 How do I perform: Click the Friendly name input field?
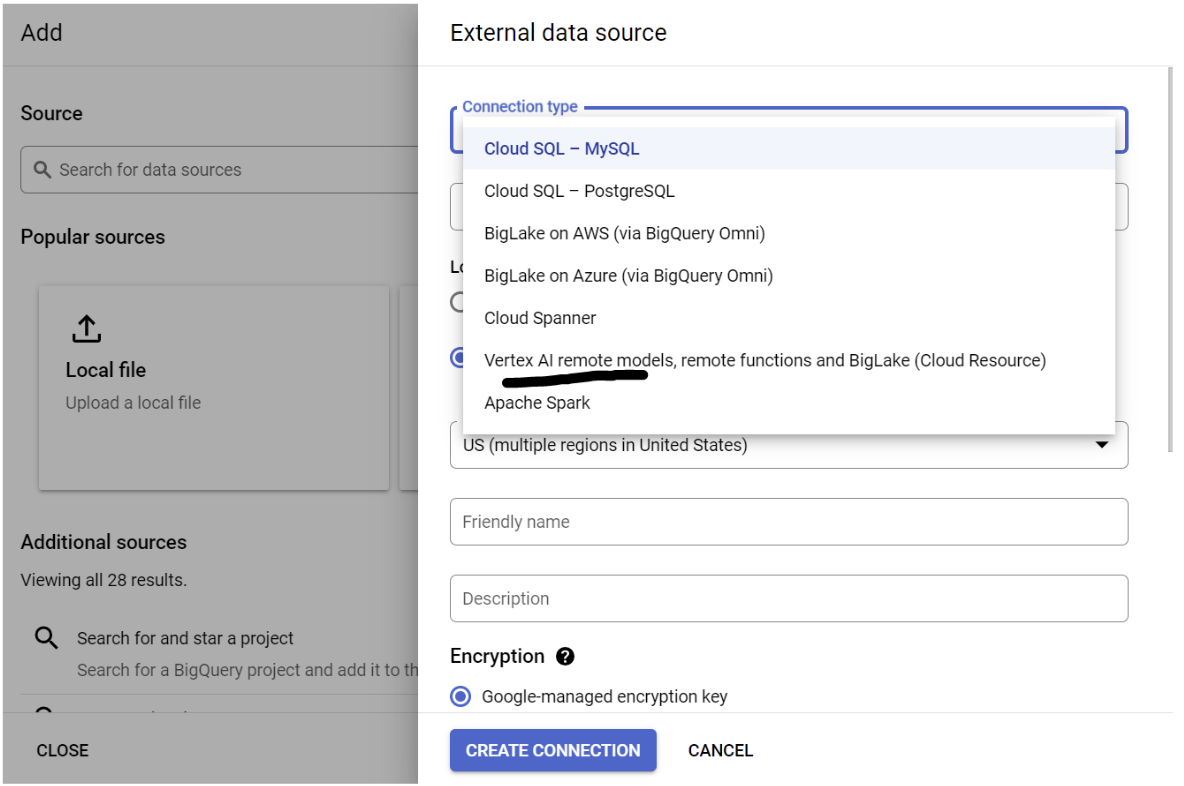[x=788, y=522]
